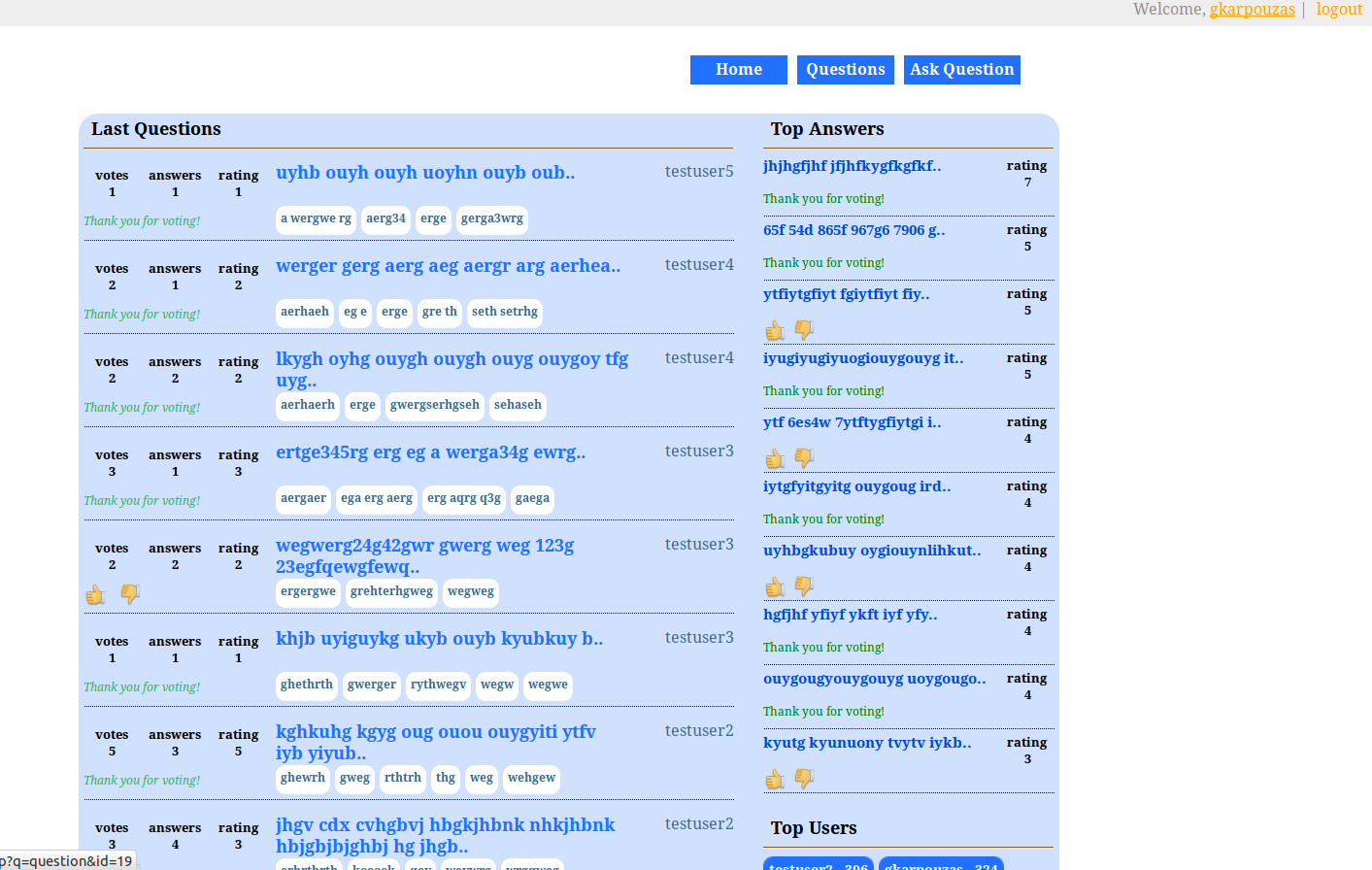Thumbs up the 'kyutg kyunuony' answer

point(775,779)
